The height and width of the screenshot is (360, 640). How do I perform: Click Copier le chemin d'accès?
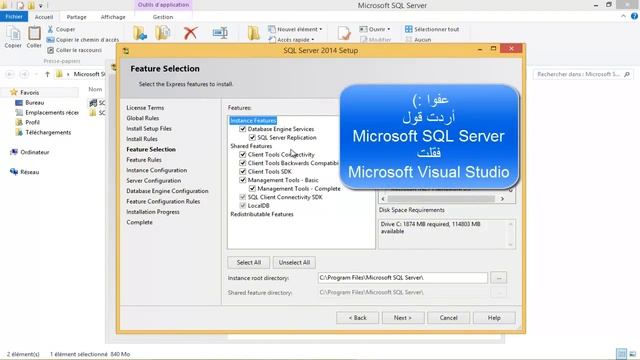coord(83,40)
